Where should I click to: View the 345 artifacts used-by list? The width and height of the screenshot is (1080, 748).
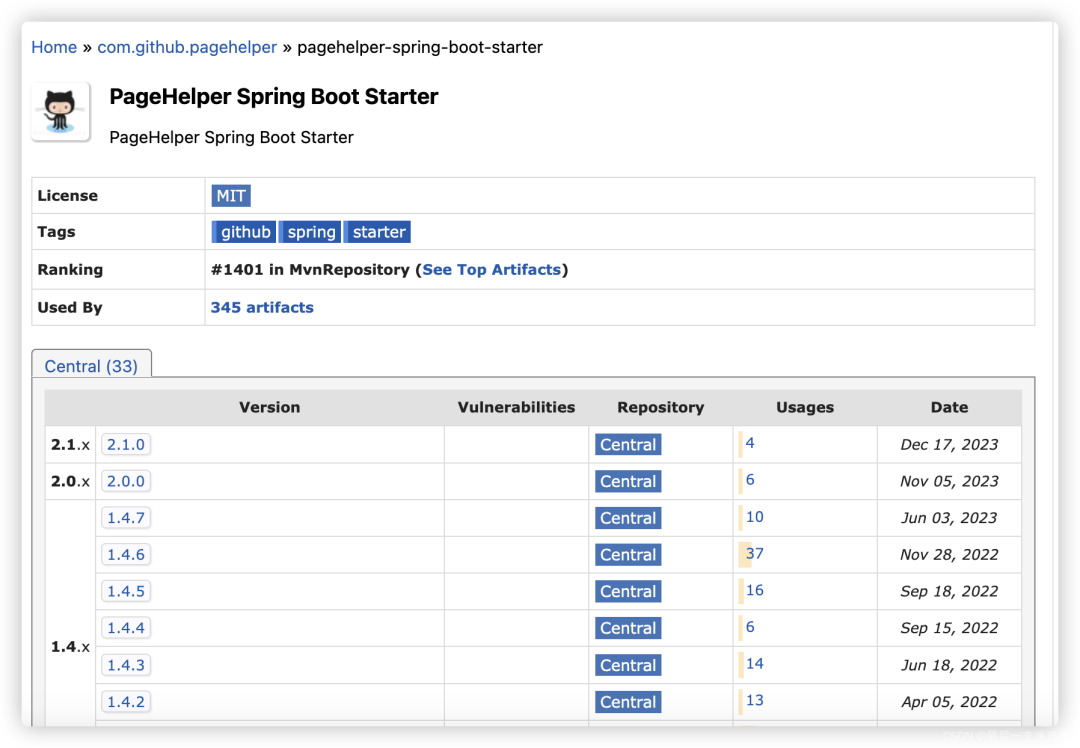(x=262, y=307)
